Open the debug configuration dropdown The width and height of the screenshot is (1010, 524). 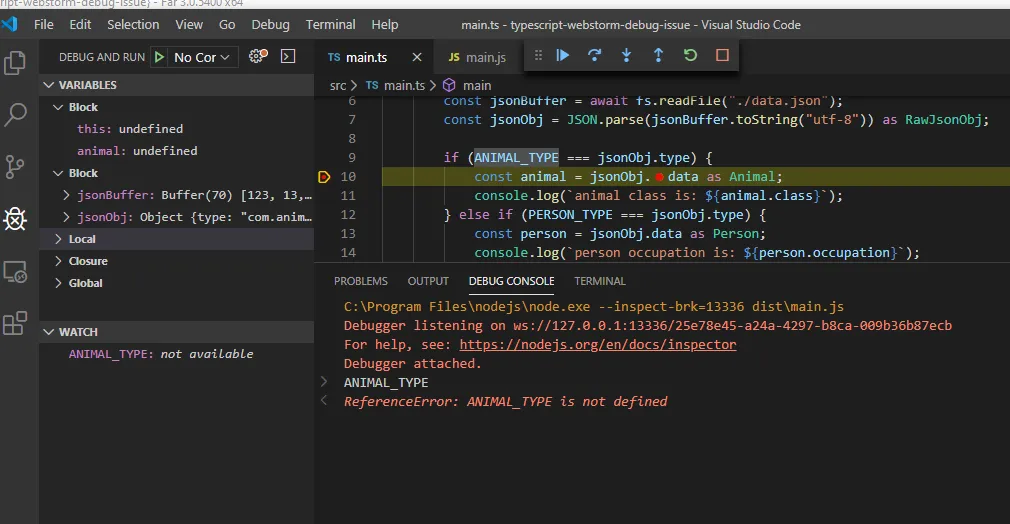203,57
